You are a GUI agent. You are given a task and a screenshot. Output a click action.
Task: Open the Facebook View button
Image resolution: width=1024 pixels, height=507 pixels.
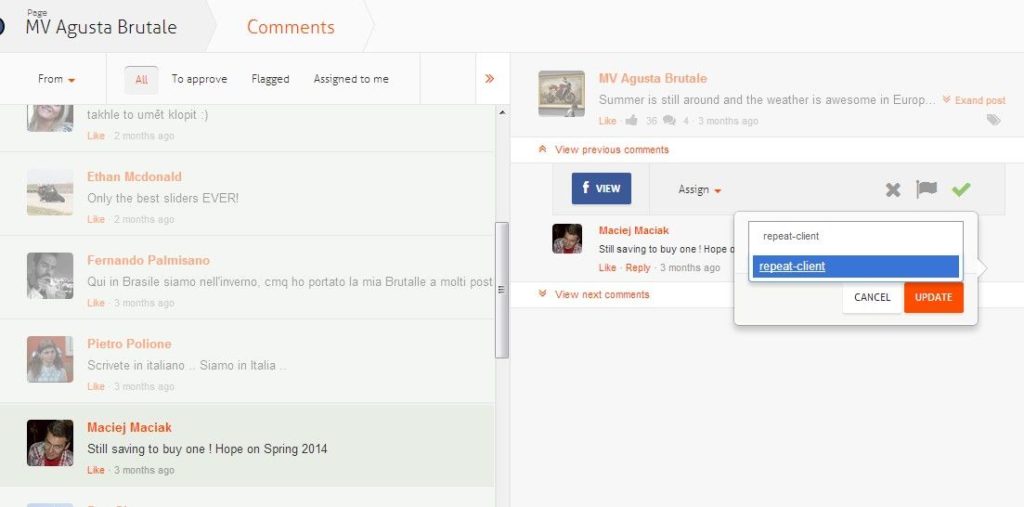[x=601, y=188]
